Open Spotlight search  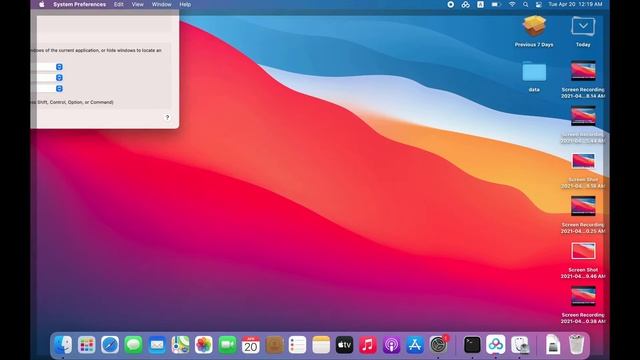(x=526, y=4)
